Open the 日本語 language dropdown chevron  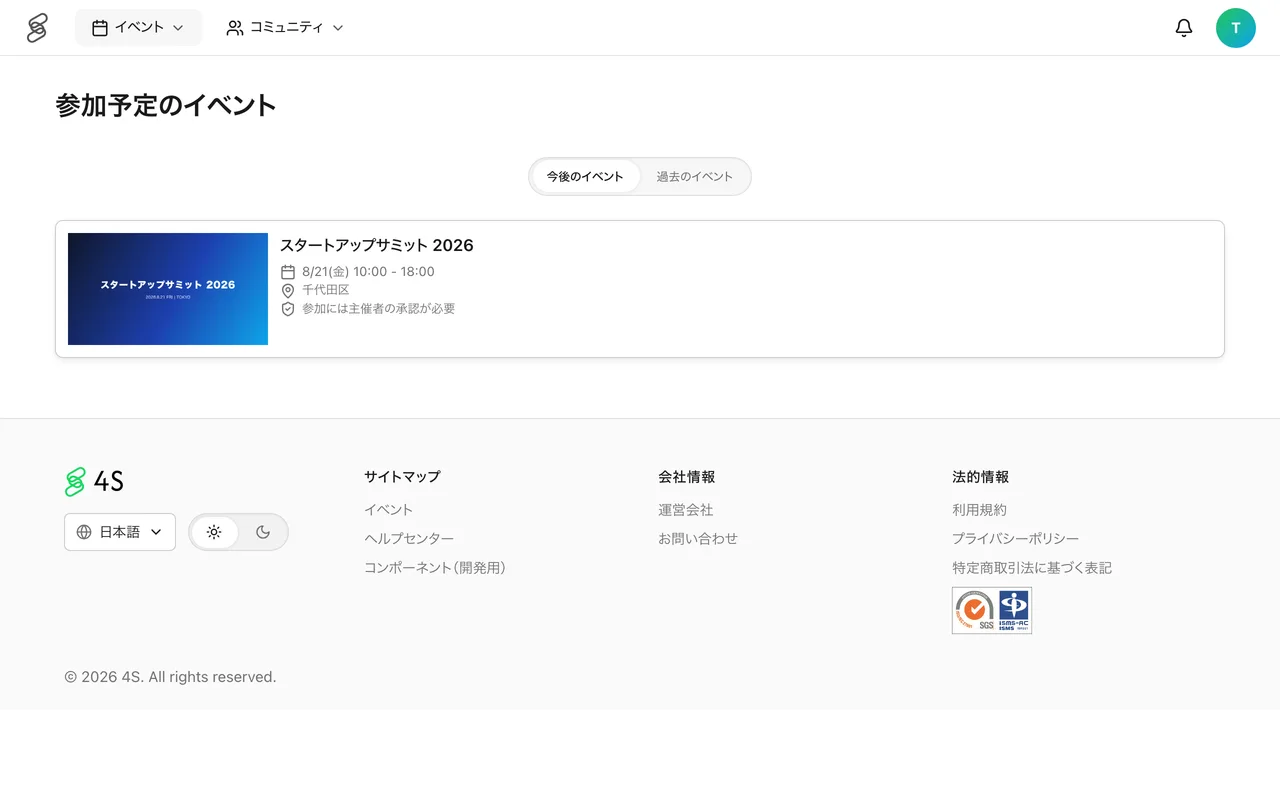click(x=156, y=532)
